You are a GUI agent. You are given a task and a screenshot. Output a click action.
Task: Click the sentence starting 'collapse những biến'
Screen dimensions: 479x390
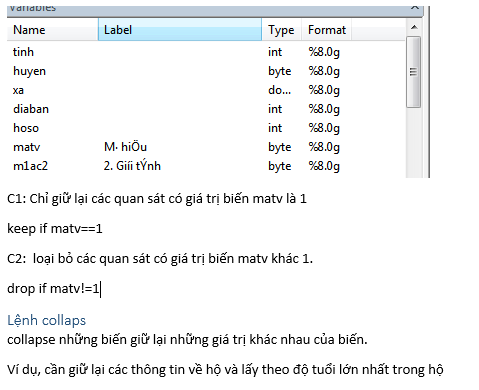[187, 340]
